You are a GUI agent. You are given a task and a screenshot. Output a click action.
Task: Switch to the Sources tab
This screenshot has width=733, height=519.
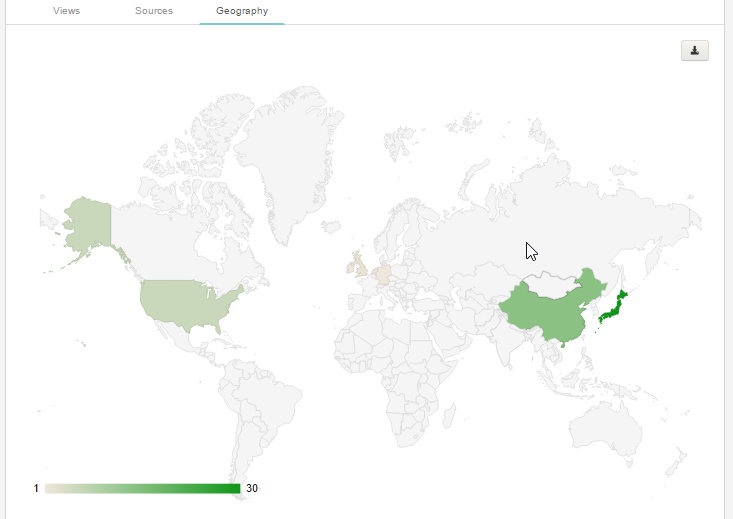154,11
